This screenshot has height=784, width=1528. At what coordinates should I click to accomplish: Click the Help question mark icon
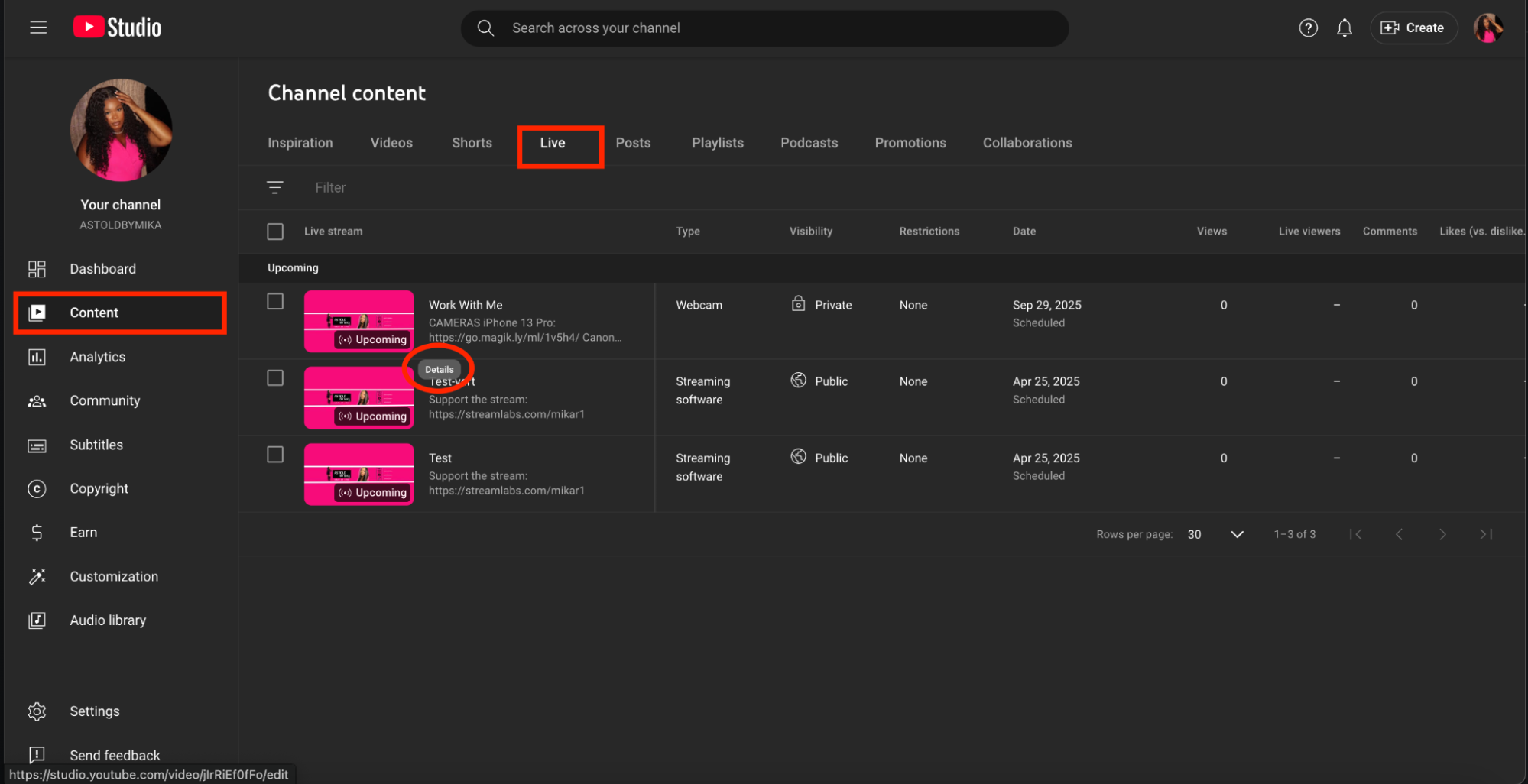tap(1308, 28)
